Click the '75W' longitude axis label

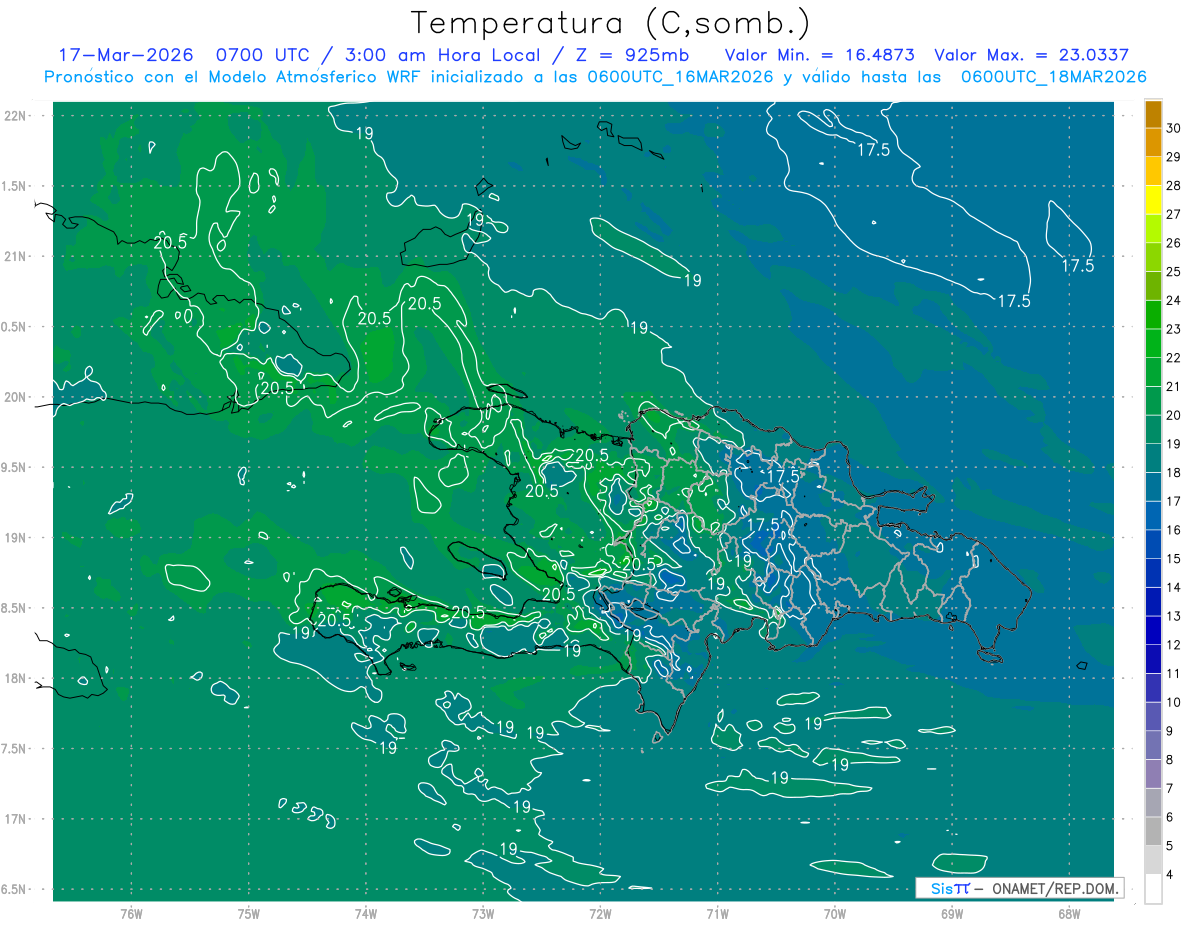click(x=249, y=913)
